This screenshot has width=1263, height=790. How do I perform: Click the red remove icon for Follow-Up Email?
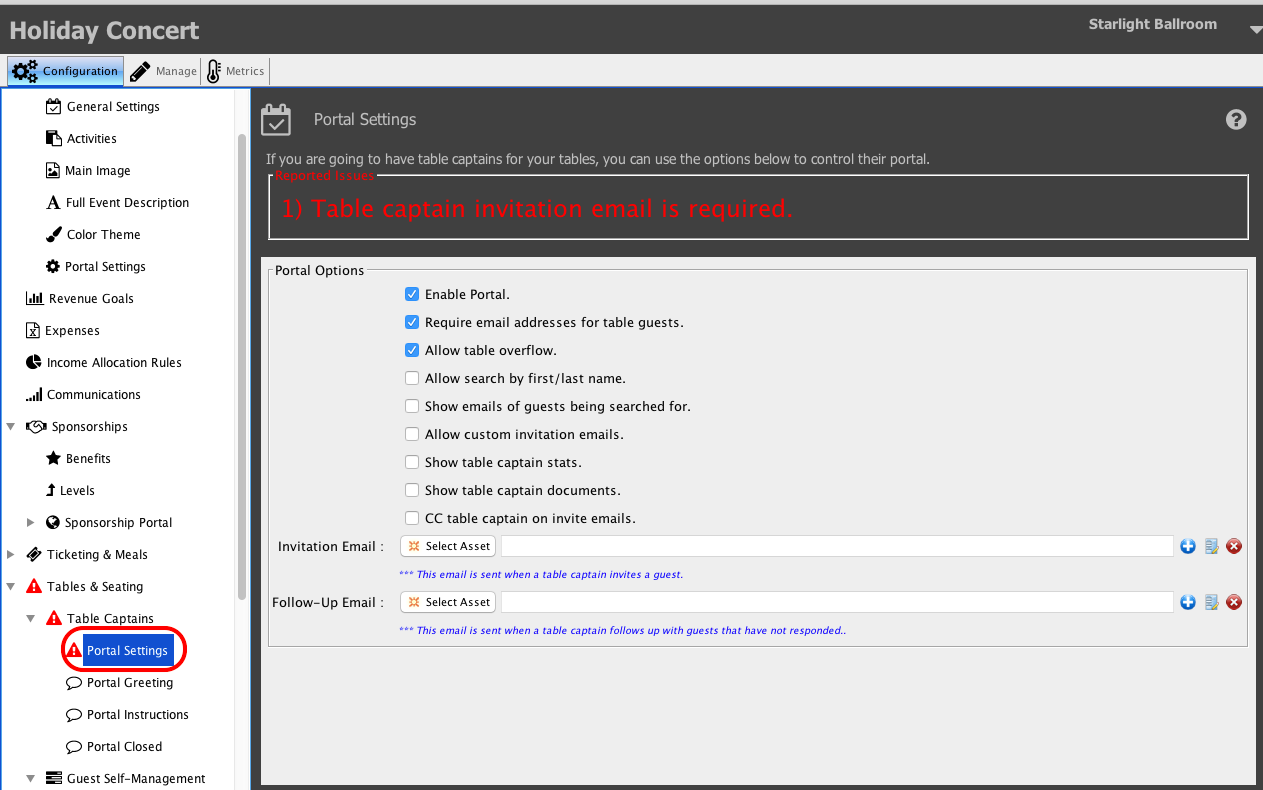click(x=1234, y=602)
